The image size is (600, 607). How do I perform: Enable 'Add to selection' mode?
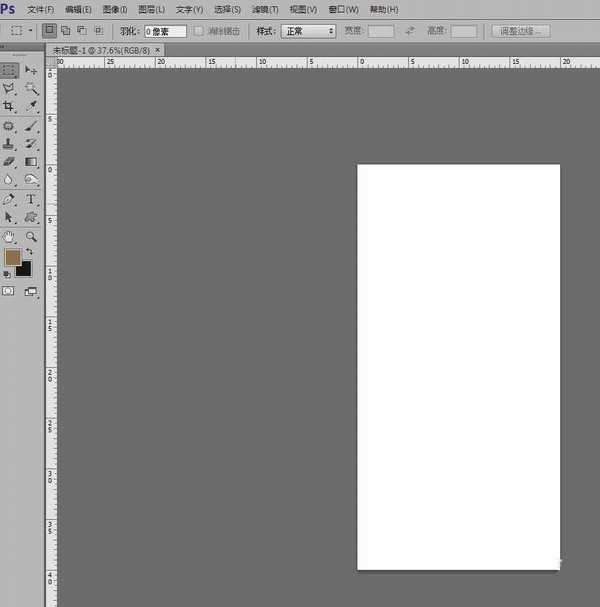coord(65,31)
